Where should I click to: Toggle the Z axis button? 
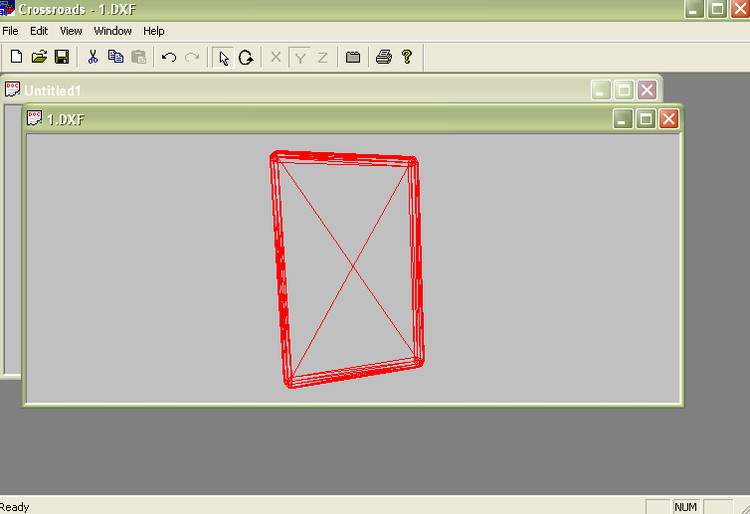[x=323, y=58]
